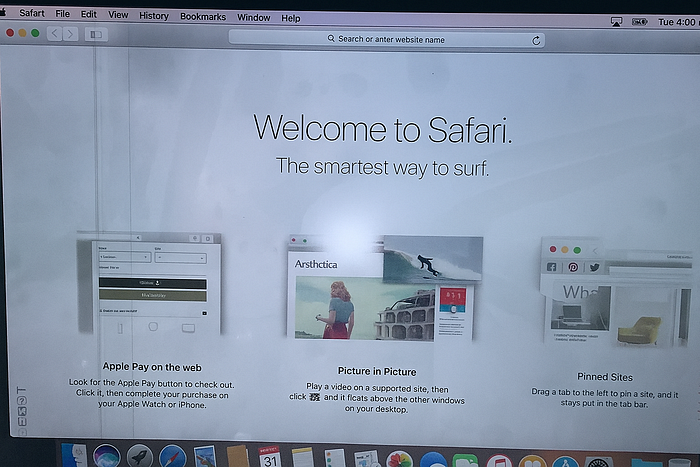This screenshot has height=467, width=700.
Task: Click the AirPlay display icon in menu bar
Action: (616, 21)
